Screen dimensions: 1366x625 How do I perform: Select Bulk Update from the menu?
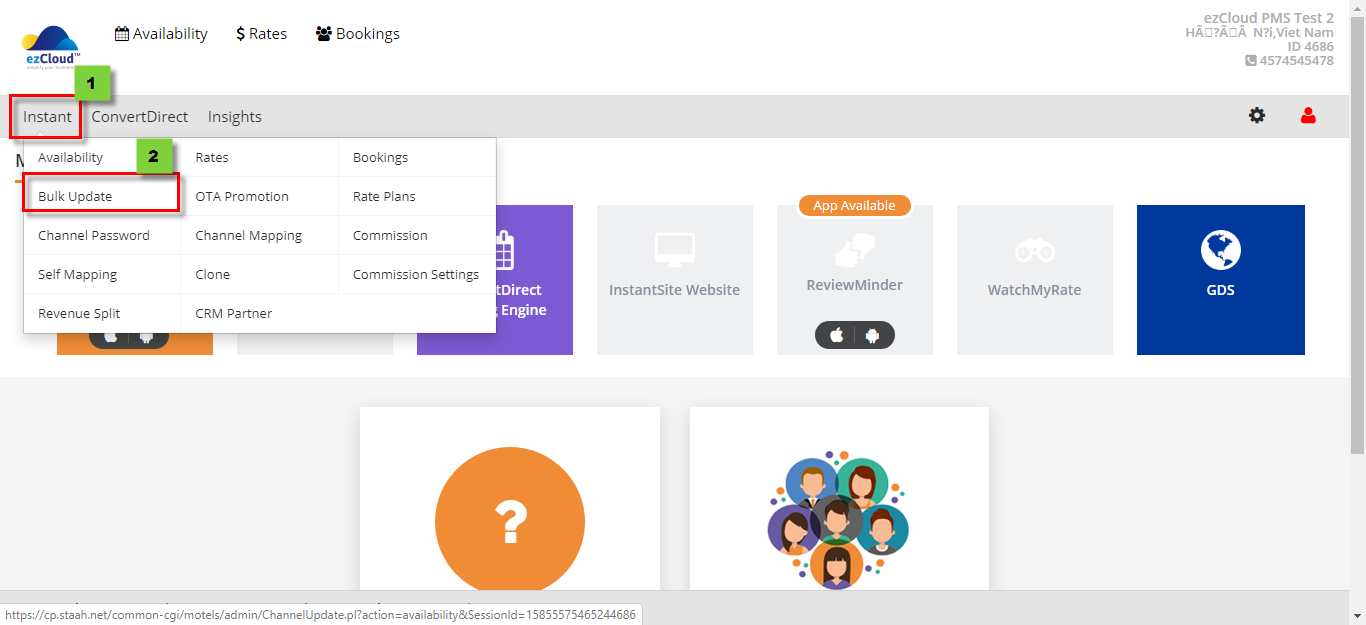point(75,197)
